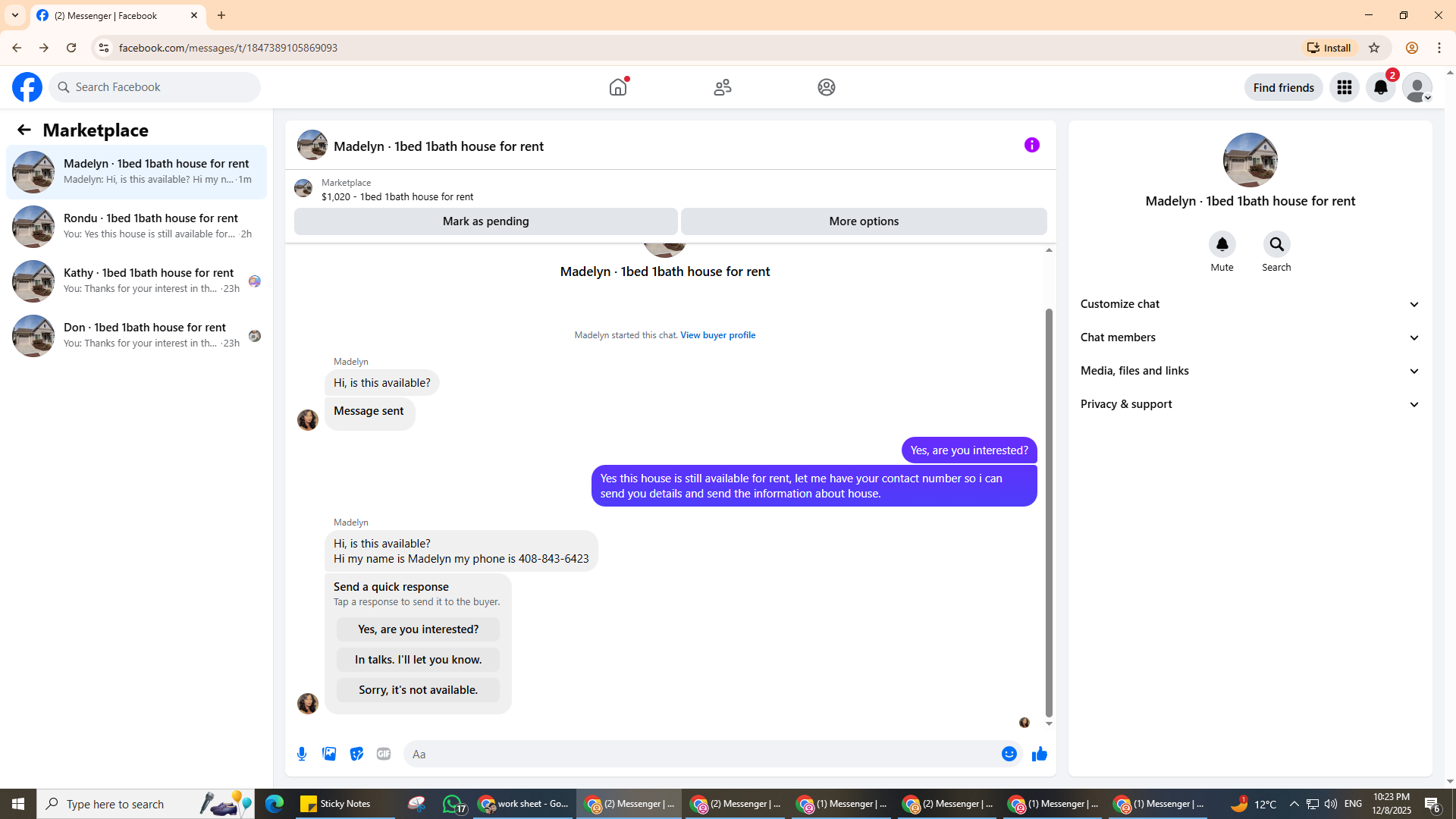
Task: Click the scroll-down arrow of the chat
Action: pos(1050,724)
